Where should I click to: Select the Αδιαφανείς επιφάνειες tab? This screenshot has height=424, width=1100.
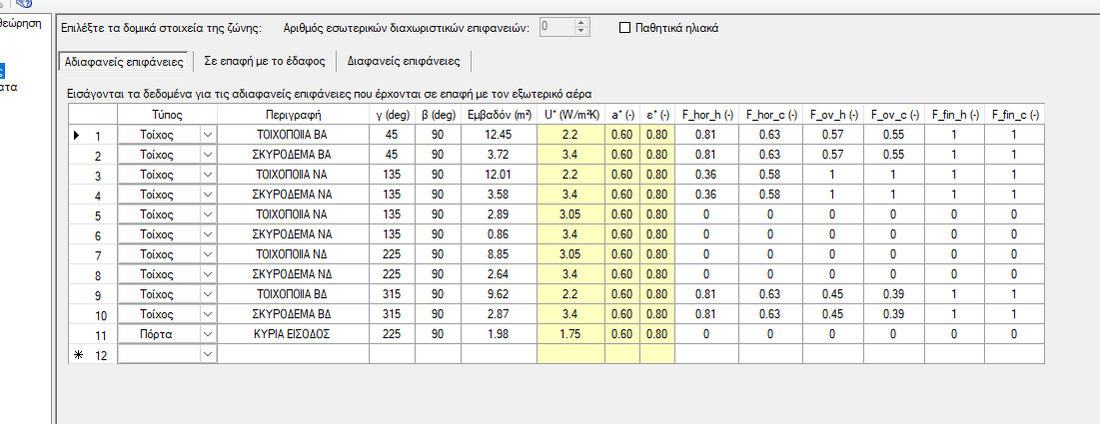click(x=122, y=61)
